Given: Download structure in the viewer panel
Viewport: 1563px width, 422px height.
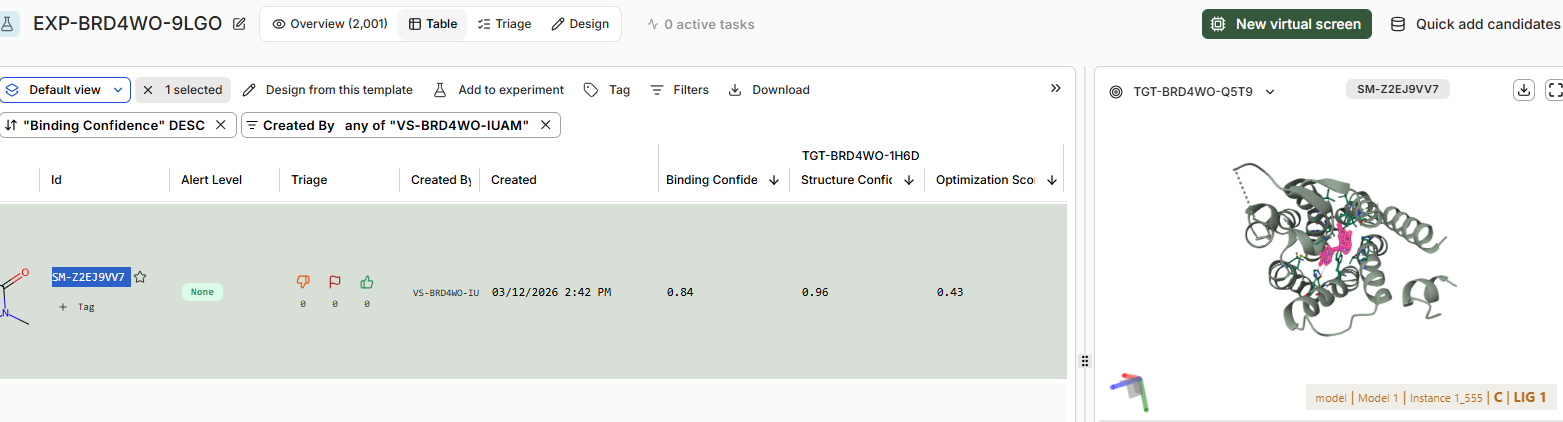Looking at the screenshot, I should point(1524,90).
